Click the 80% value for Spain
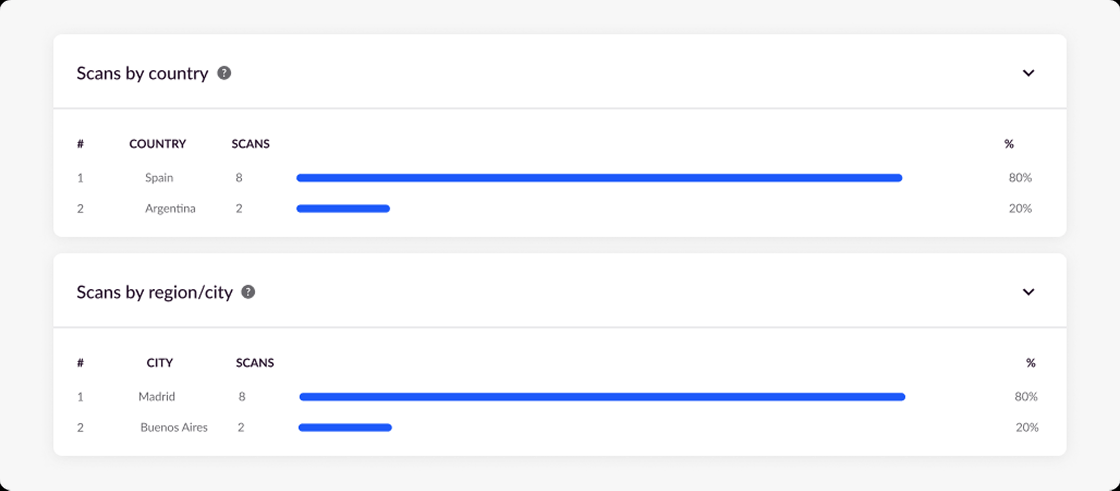Image resolution: width=1120 pixels, height=491 pixels. [x=1020, y=178]
